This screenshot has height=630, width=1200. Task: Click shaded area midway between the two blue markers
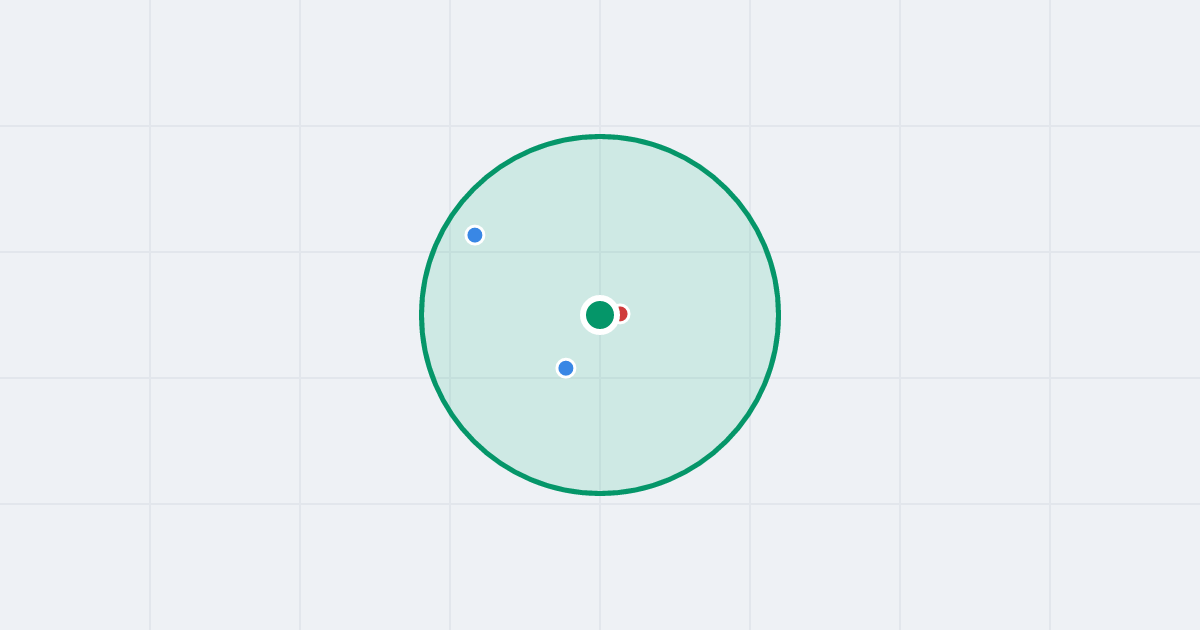(x=520, y=301)
